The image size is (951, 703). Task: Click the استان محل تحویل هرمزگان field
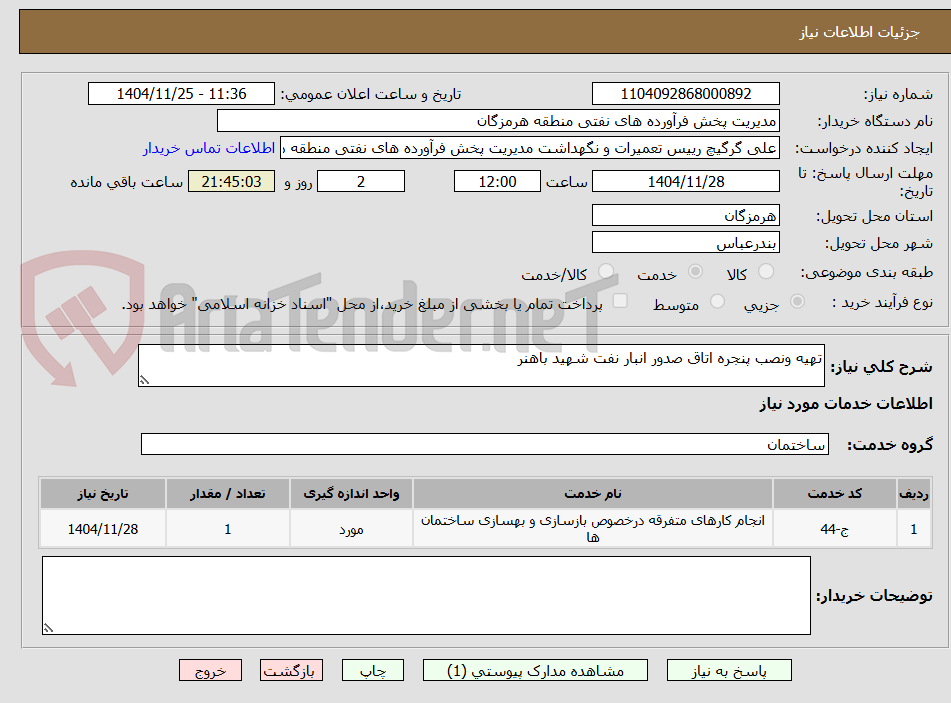coord(685,216)
